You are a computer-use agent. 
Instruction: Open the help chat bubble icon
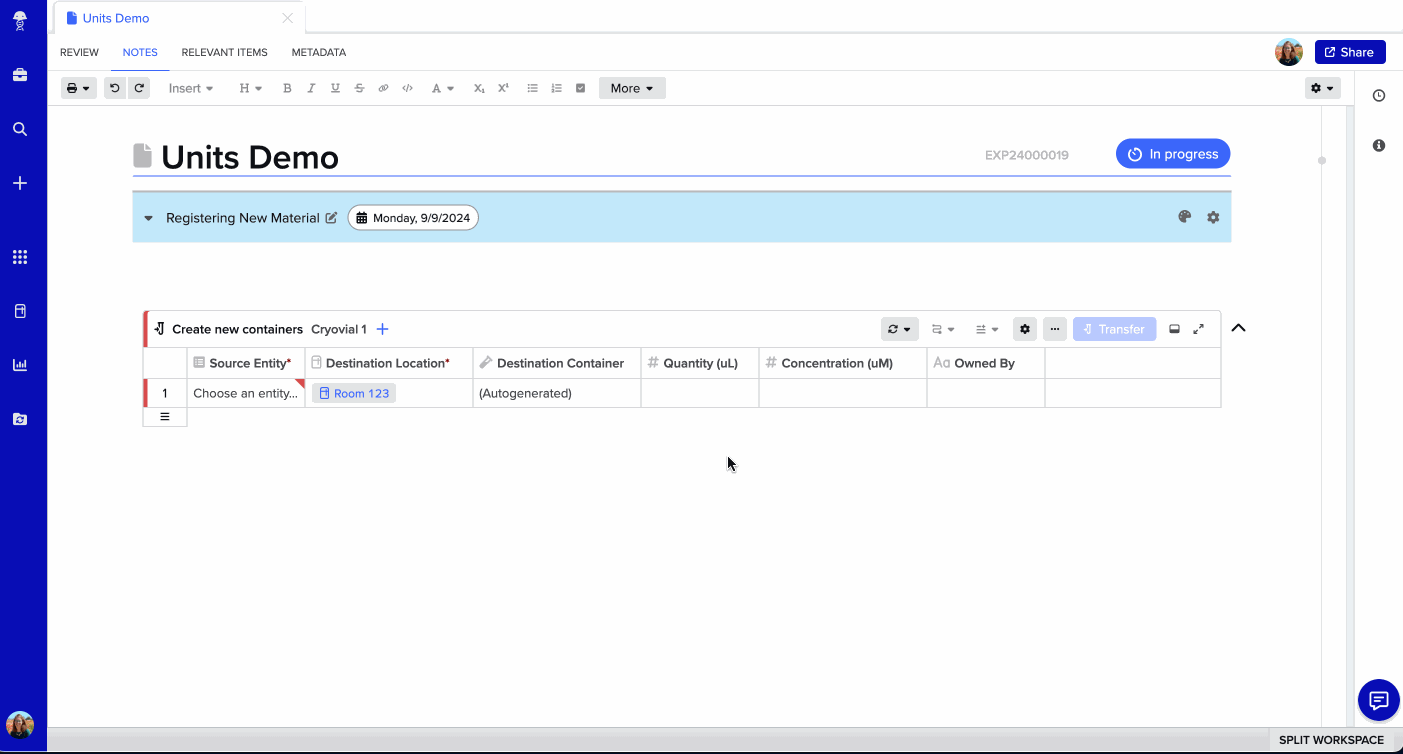1379,700
